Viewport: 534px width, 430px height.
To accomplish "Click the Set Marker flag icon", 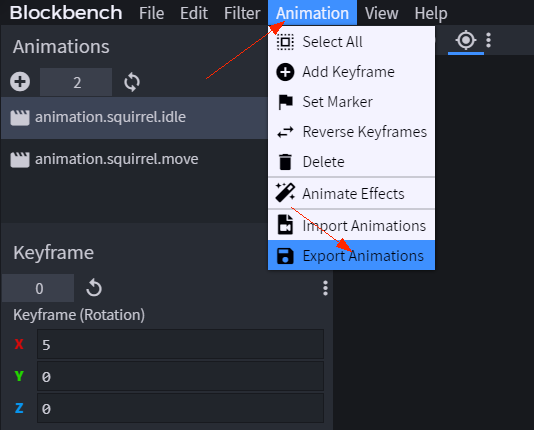I will 285,102.
